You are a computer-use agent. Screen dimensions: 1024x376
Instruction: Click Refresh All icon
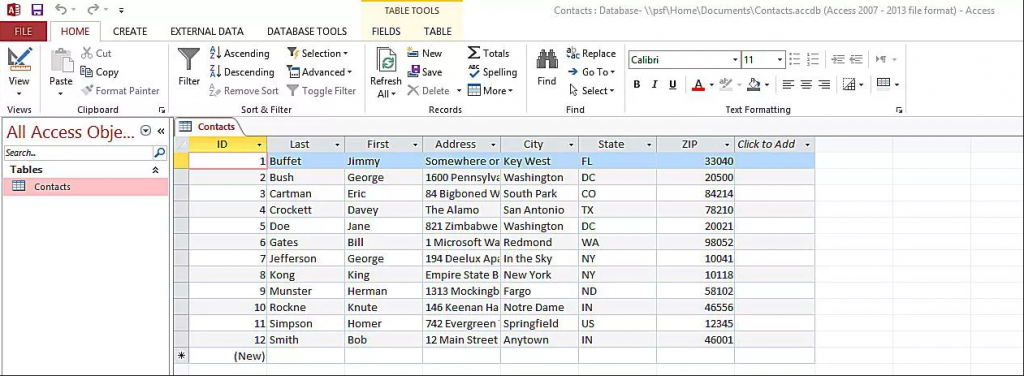pos(386,72)
